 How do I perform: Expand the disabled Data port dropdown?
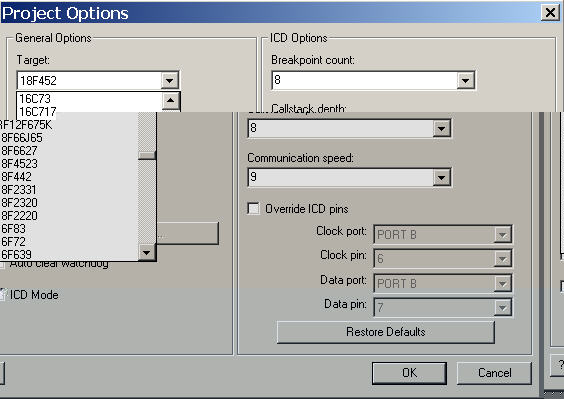click(x=502, y=284)
